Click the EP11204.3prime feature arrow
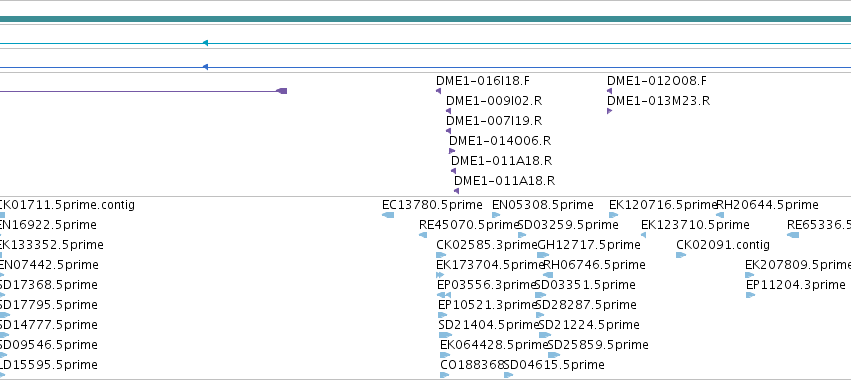This screenshot has height=380, width=851. tap(750, 295)
